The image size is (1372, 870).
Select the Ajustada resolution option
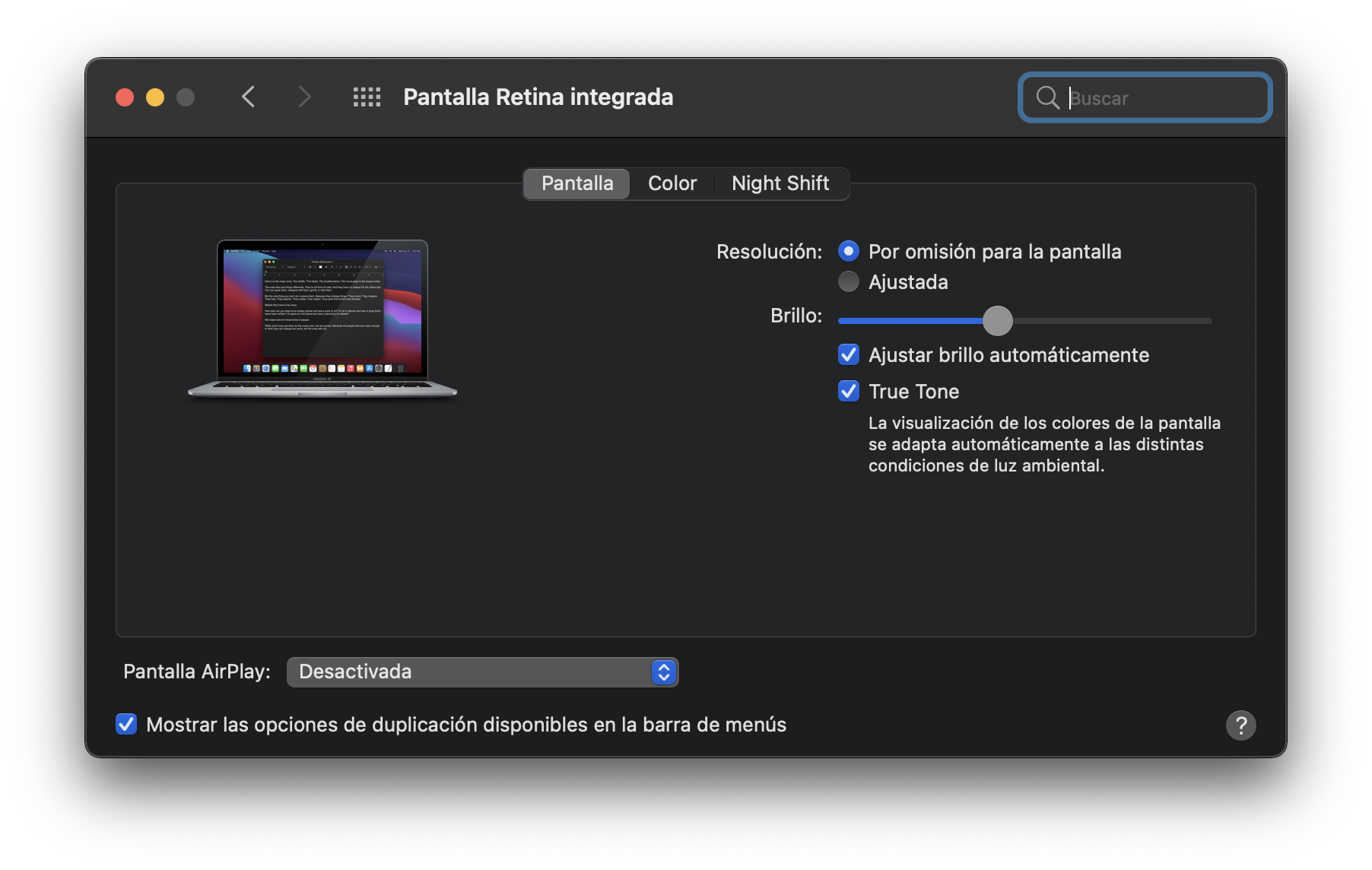(x=849, y=282)
